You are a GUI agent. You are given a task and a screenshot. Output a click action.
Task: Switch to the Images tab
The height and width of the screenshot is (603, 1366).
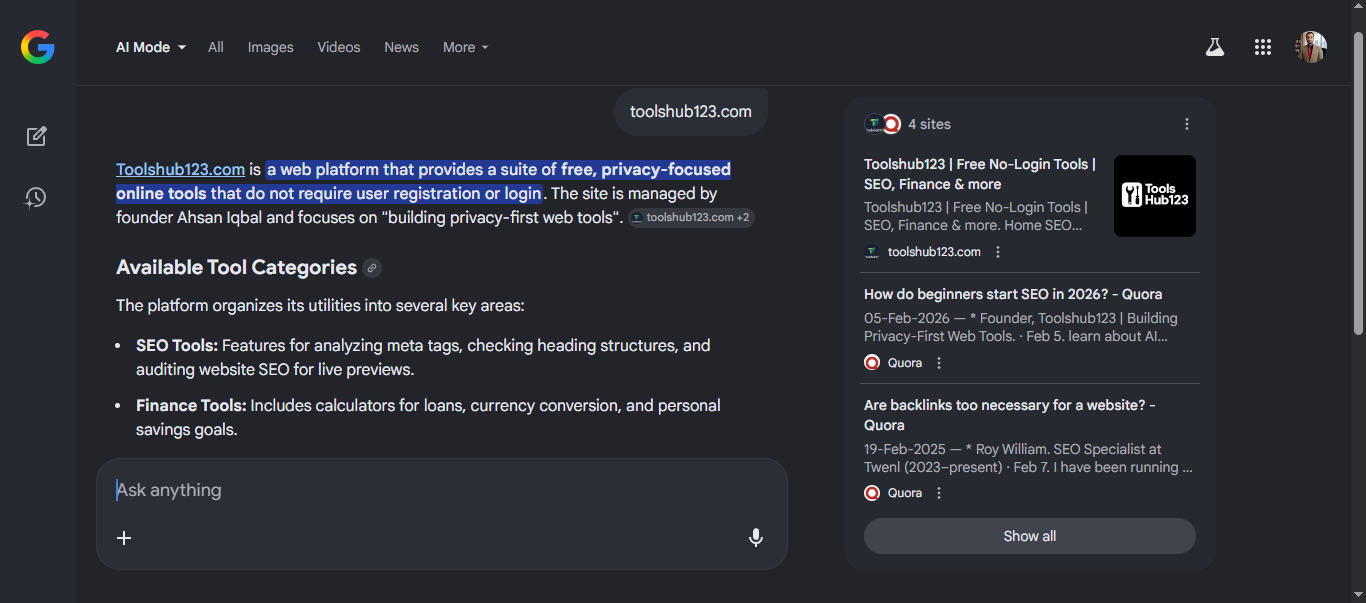pyautogui.click(x=271, y=47)
